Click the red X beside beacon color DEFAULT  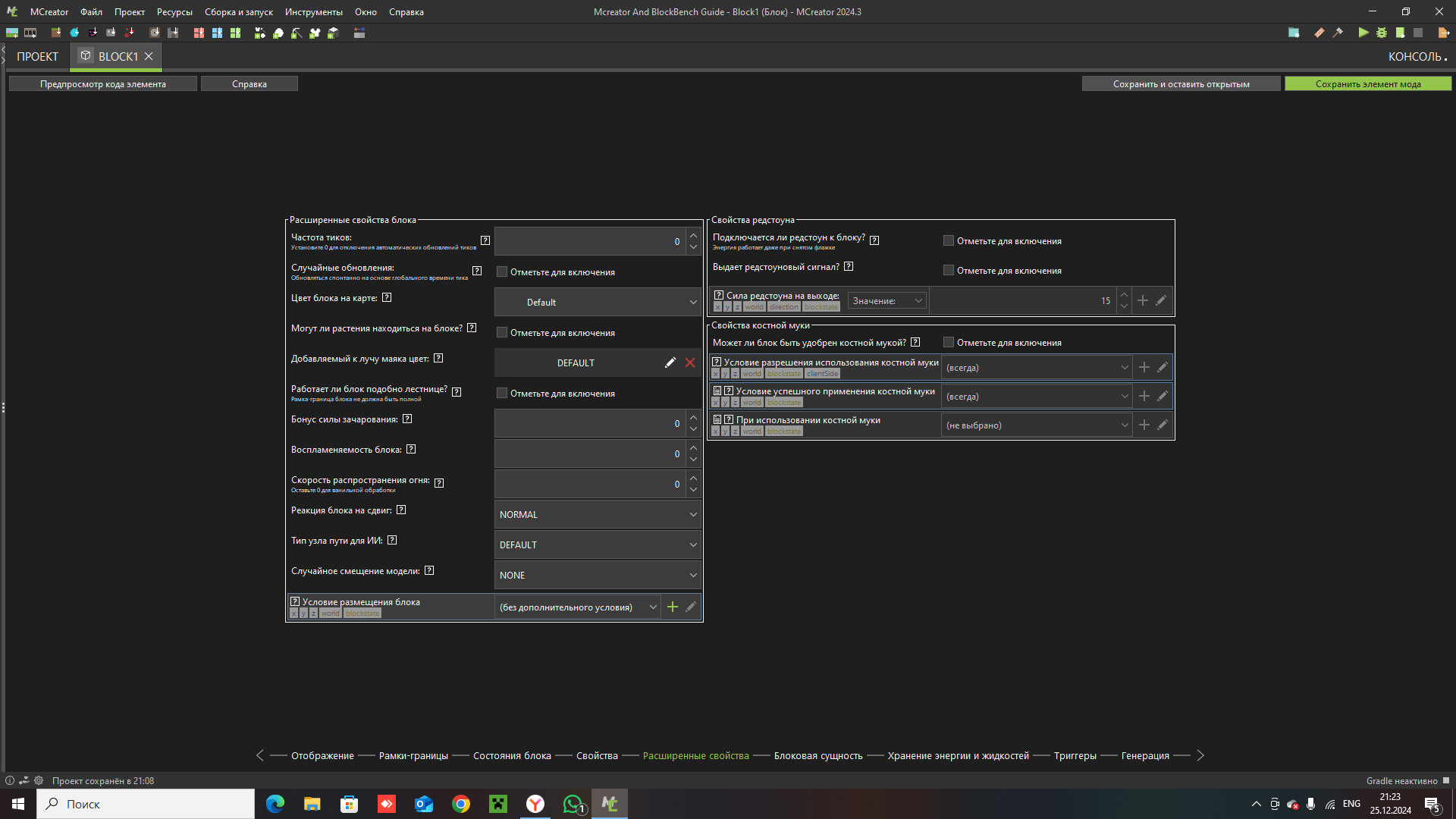[690, 362]
